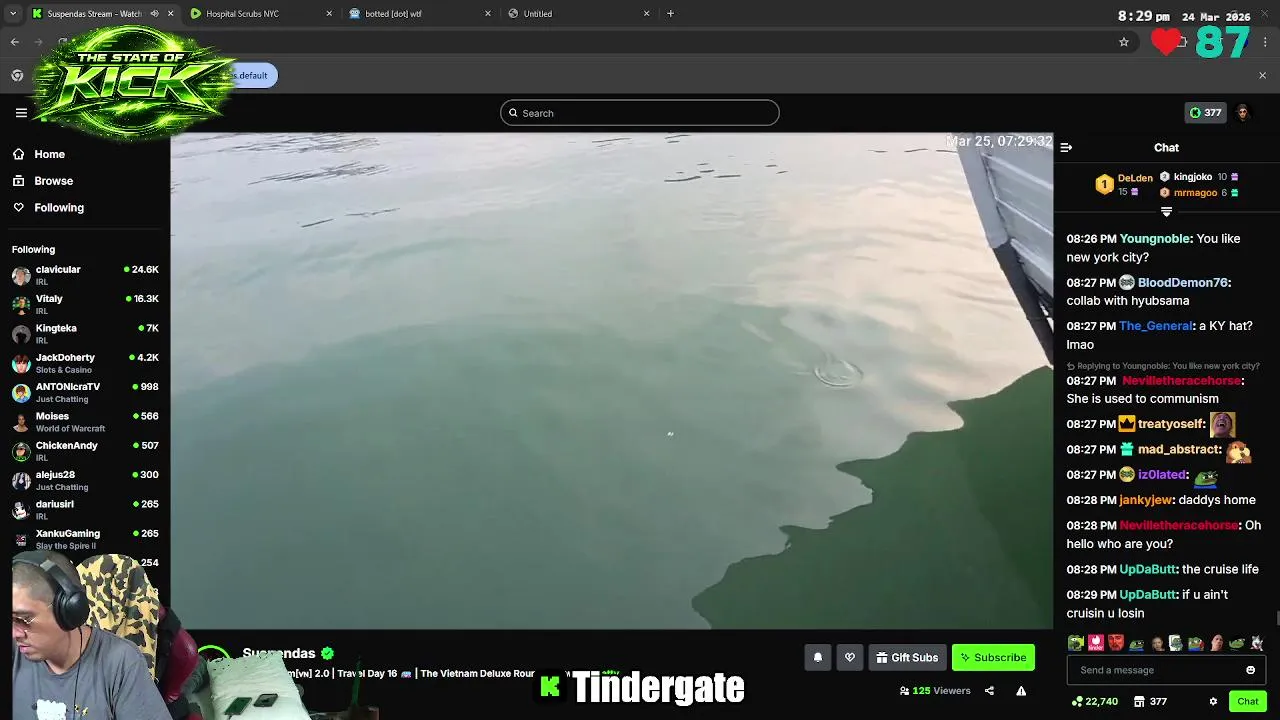Image resolution: width=1280 pixels, height=720 pixels.
Task: Click the Kick search field
Action: (640, 113)
